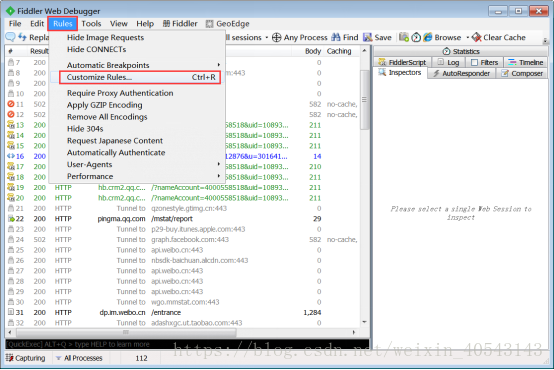Image resolution: width=554 pixels, height=370 pixels.
Task: Open the Edit menu
Action: point(37,24)
